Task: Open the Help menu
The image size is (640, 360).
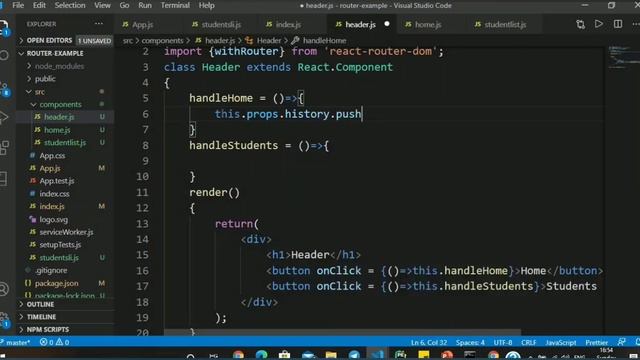Action: click(207, 5)
